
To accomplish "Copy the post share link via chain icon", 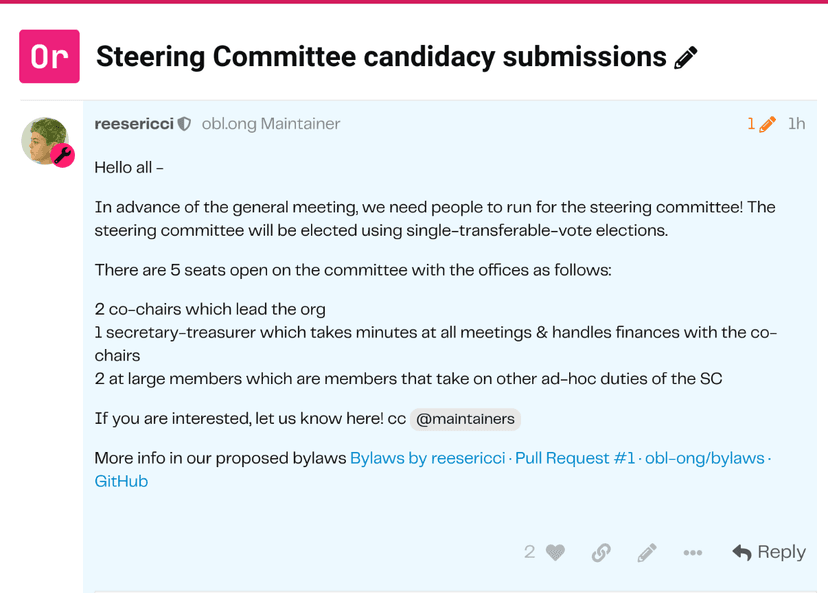I will point(601,552).
